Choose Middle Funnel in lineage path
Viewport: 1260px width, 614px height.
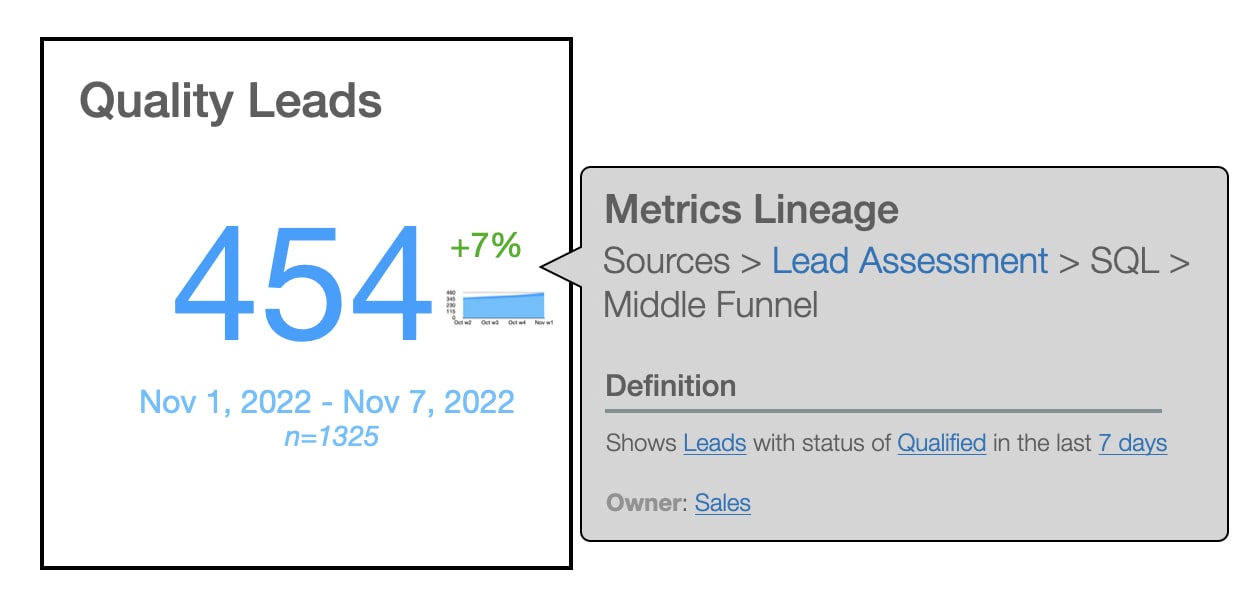[x=710, y=304]
